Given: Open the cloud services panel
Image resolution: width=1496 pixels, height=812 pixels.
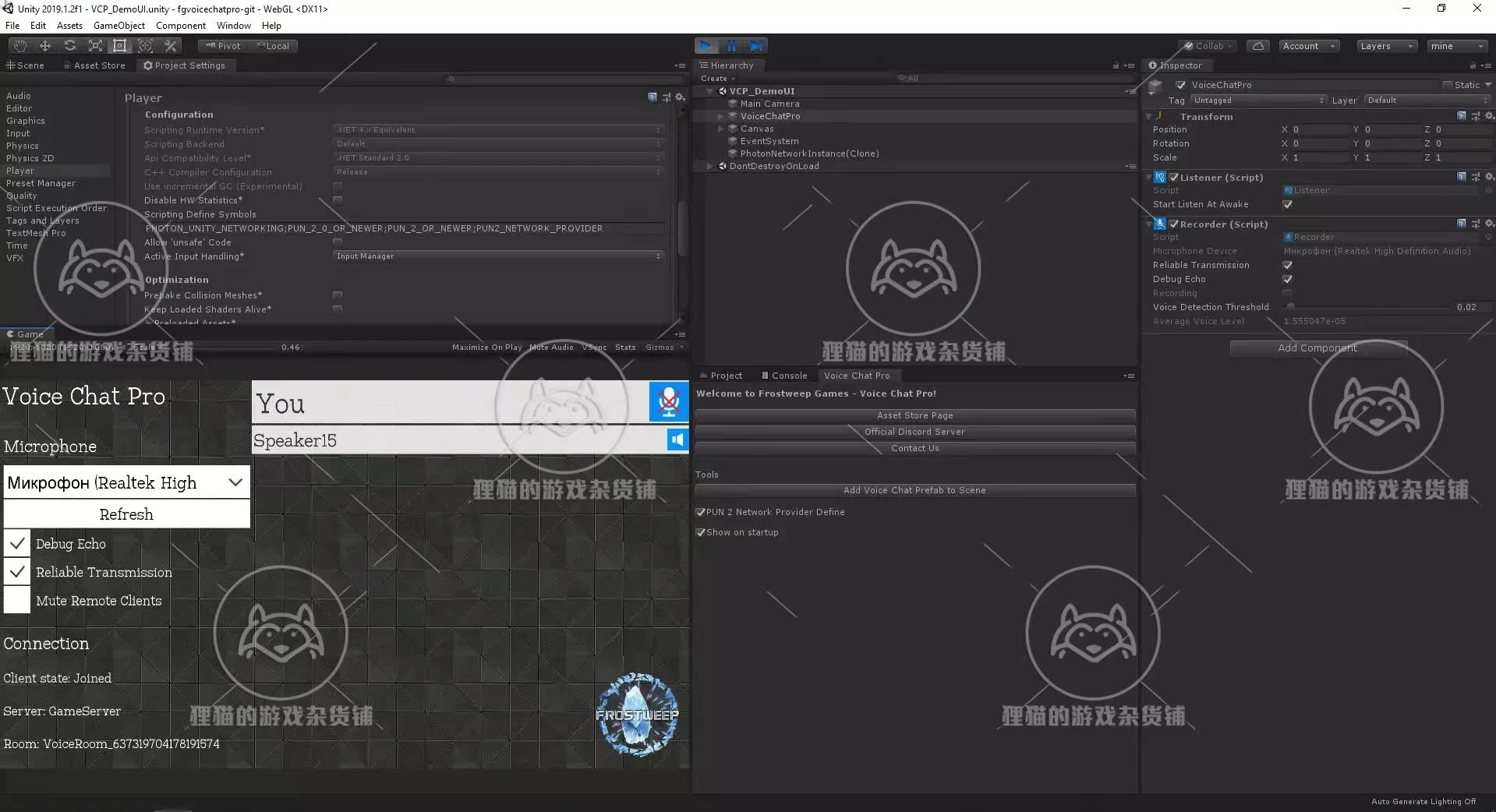Looking at the screenshot, I should [x=1257, y=46].
